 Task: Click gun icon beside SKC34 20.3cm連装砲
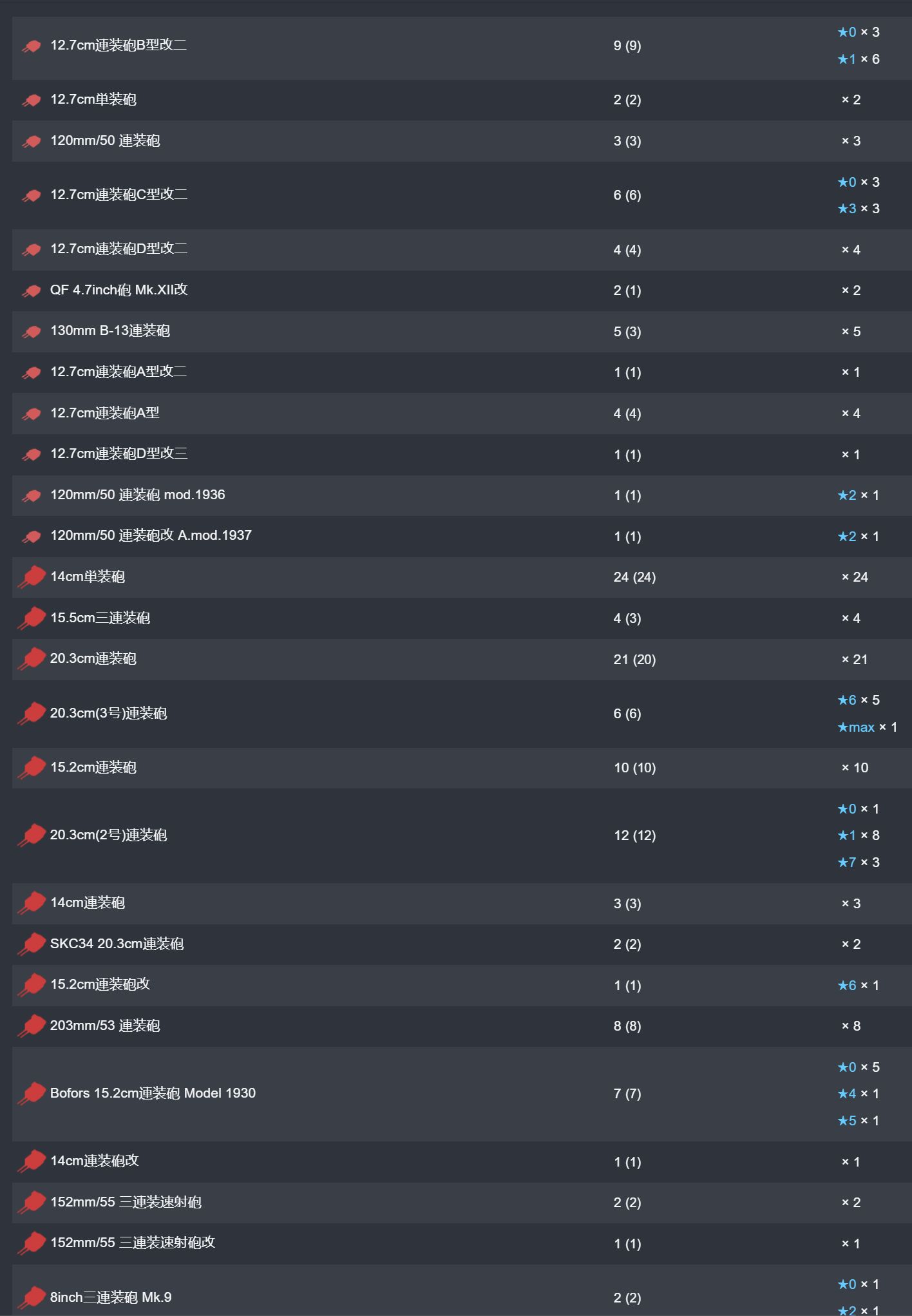[31, 944]
